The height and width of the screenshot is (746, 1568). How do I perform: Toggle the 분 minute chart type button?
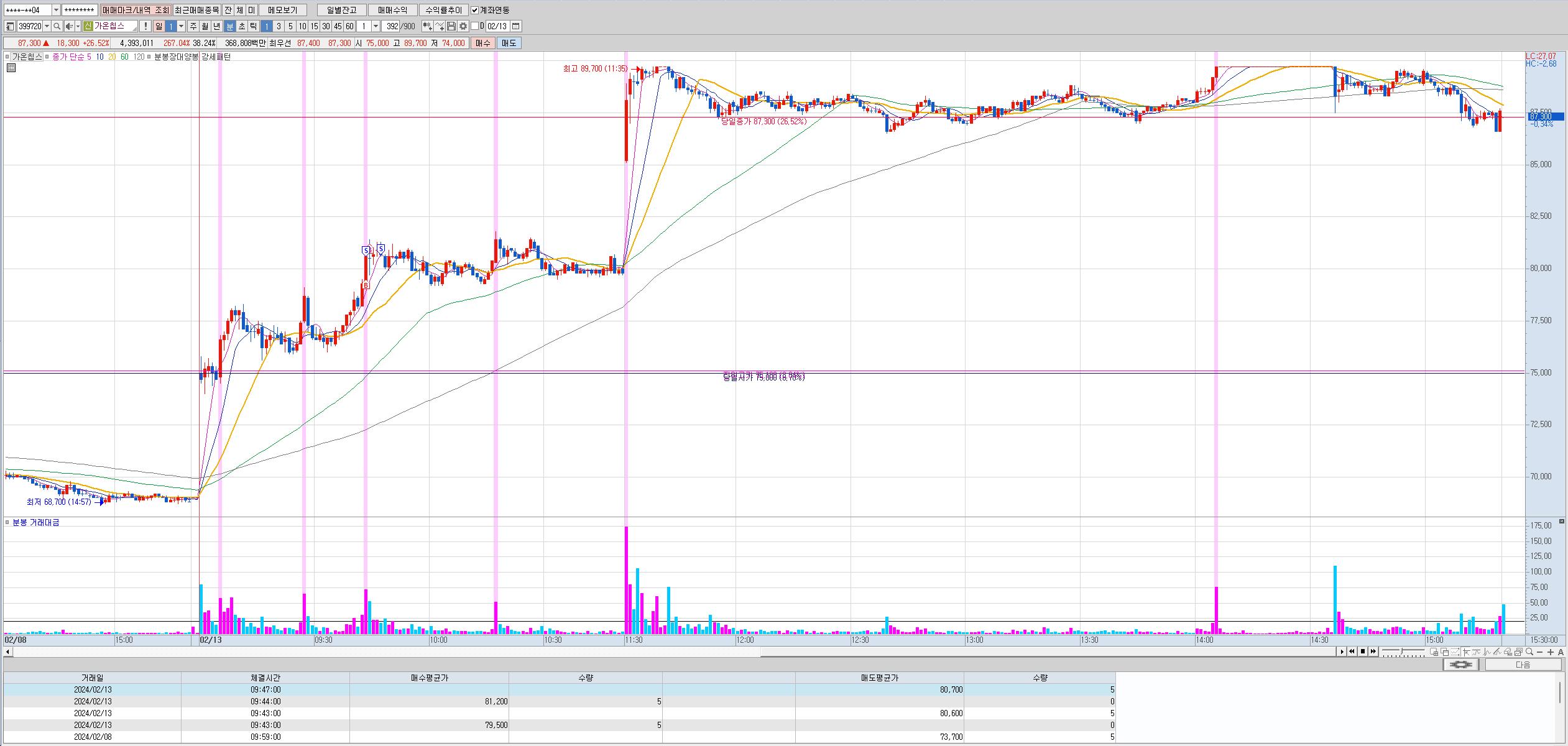click(x=229, y=26)
